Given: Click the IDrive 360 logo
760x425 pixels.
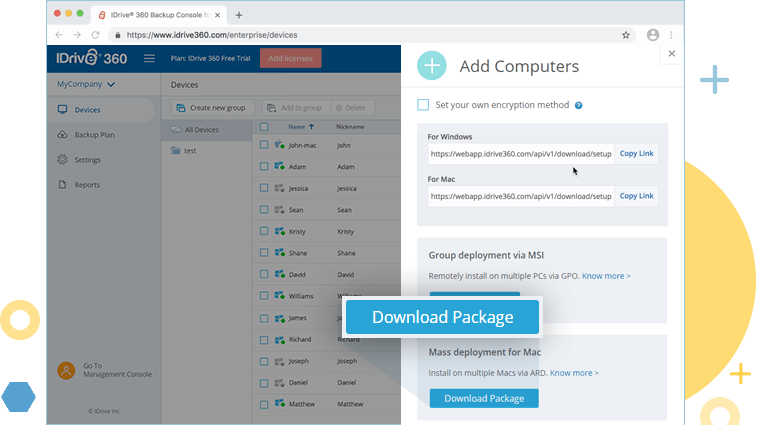Looking at the screenshot, I should pos(92,58).
